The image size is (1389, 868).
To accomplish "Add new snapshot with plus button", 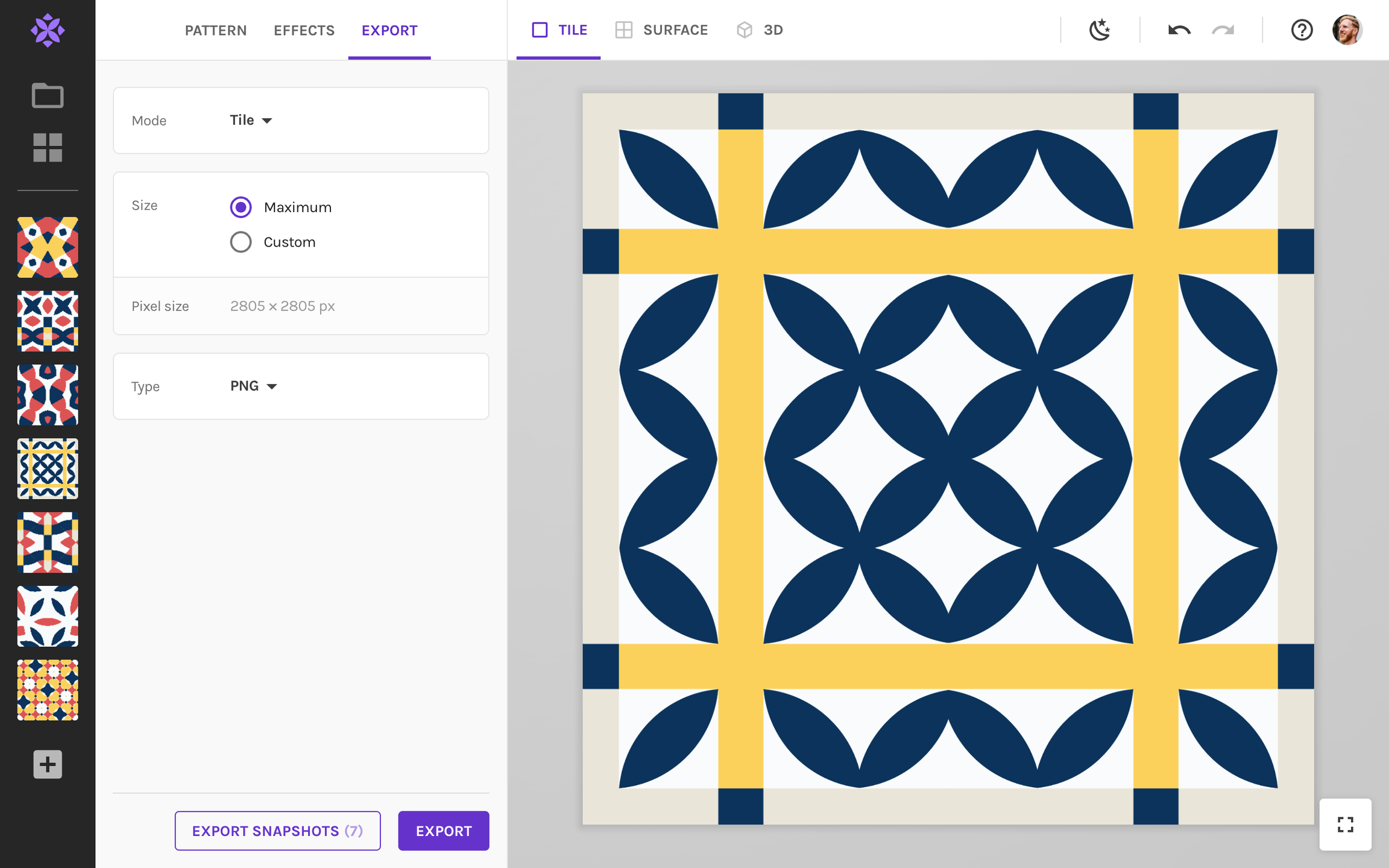I will click(x=48, y=764).
